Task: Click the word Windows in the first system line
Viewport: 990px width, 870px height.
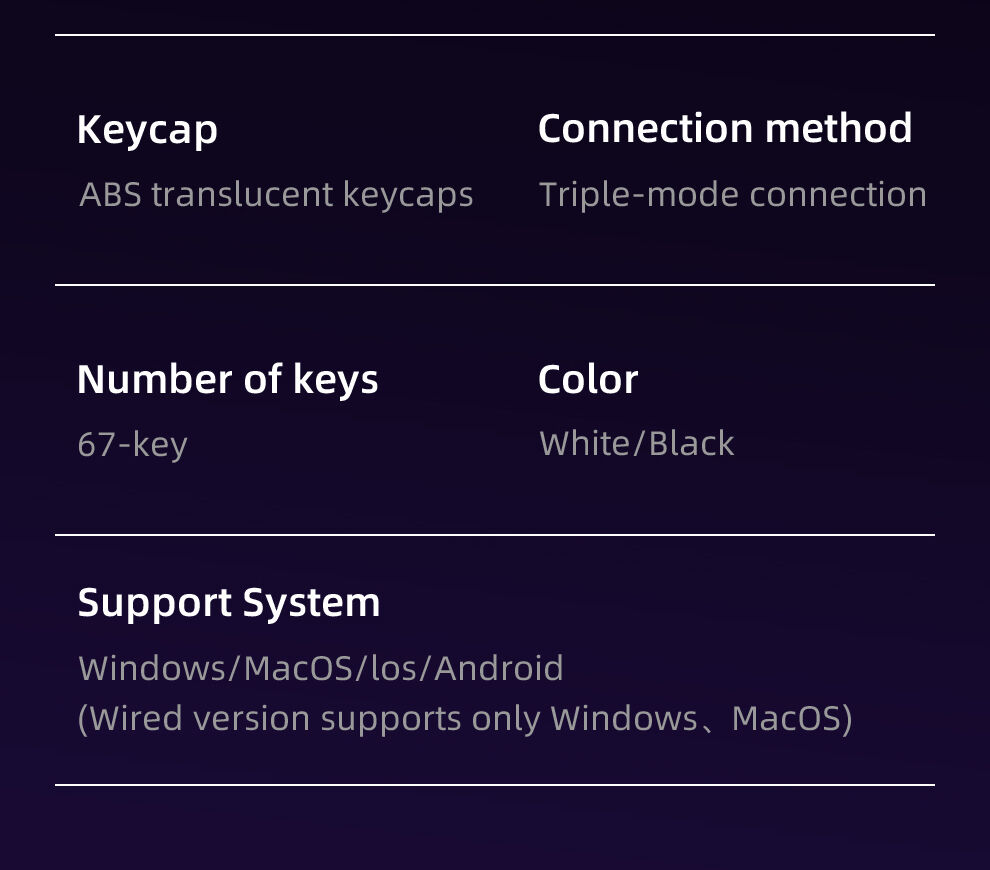Action: 153,668
